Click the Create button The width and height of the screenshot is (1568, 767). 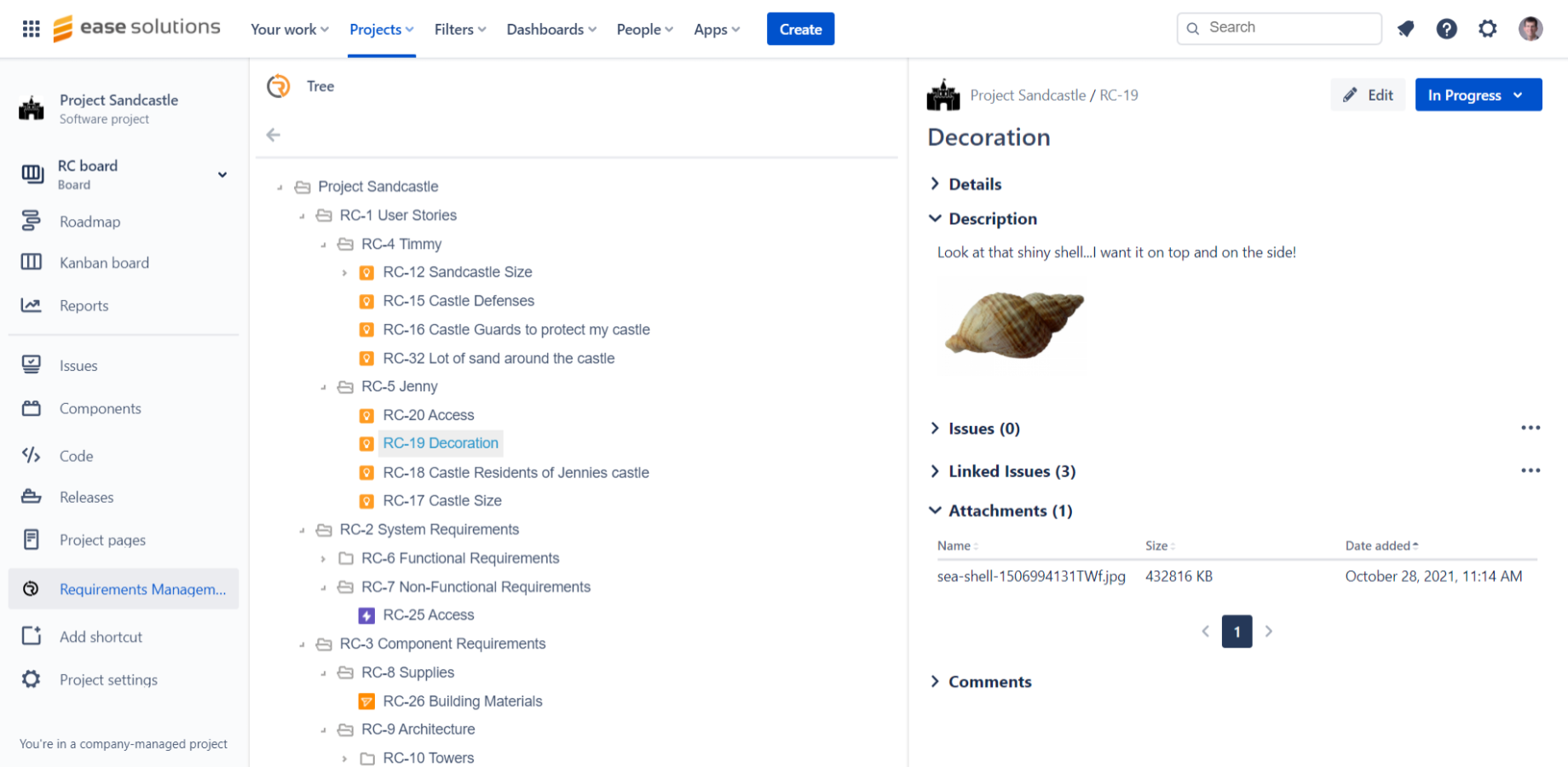pyautogui.click(x=800, y=29)
